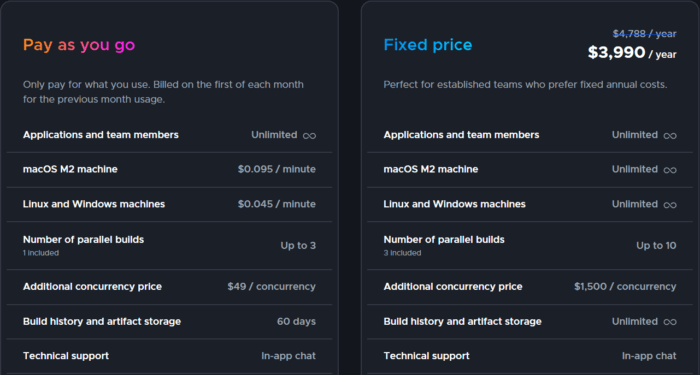This screenshot has height=375, width=700.
Task: Click the '1 included' note under parallel builds
Action: (41, 253)
